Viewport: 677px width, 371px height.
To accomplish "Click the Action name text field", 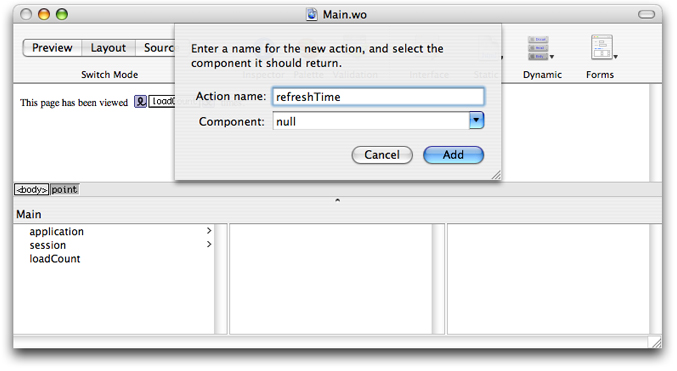I will [378, 97].
